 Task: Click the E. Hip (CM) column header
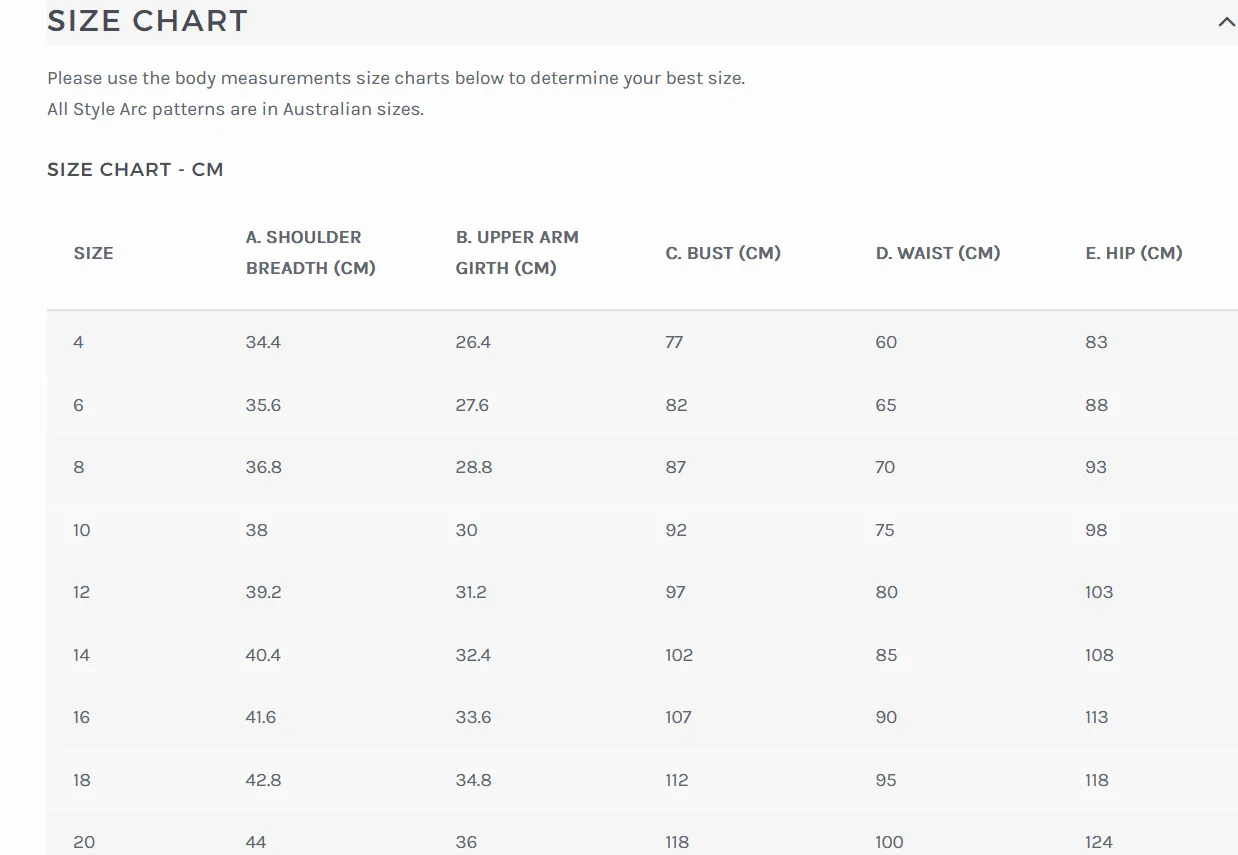click(x=1134, y=253)
